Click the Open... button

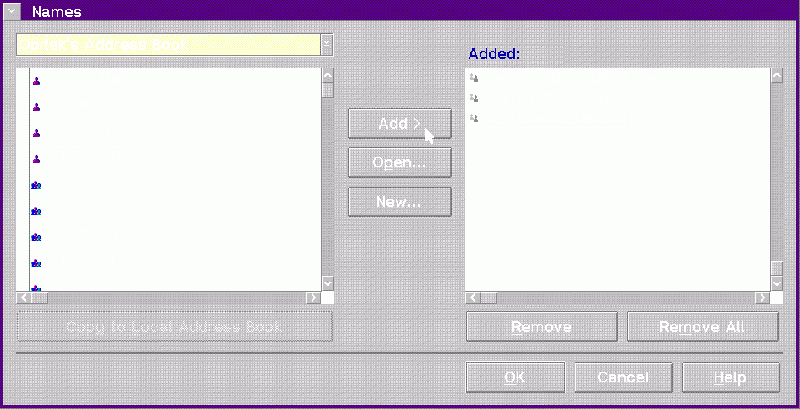399,163
